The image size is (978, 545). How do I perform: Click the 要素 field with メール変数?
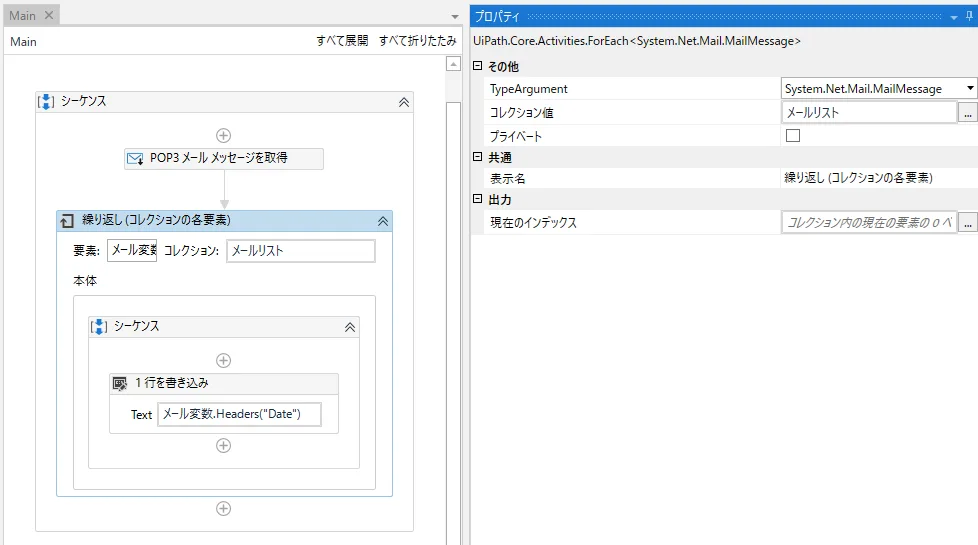pos(132,251)
